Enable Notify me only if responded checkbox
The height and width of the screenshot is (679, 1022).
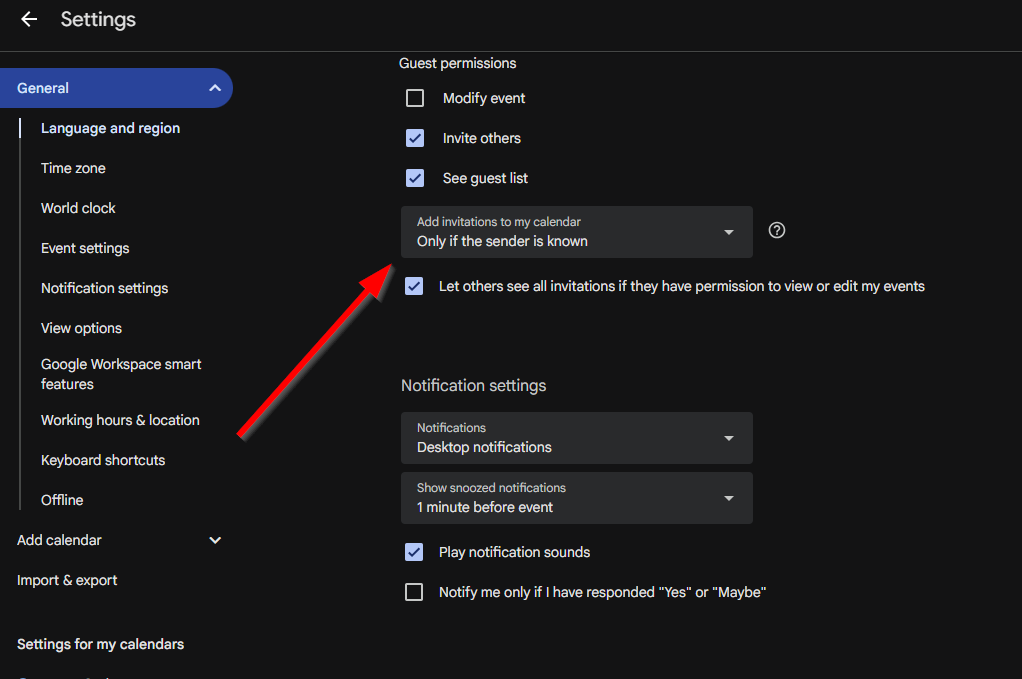(414, 592)
